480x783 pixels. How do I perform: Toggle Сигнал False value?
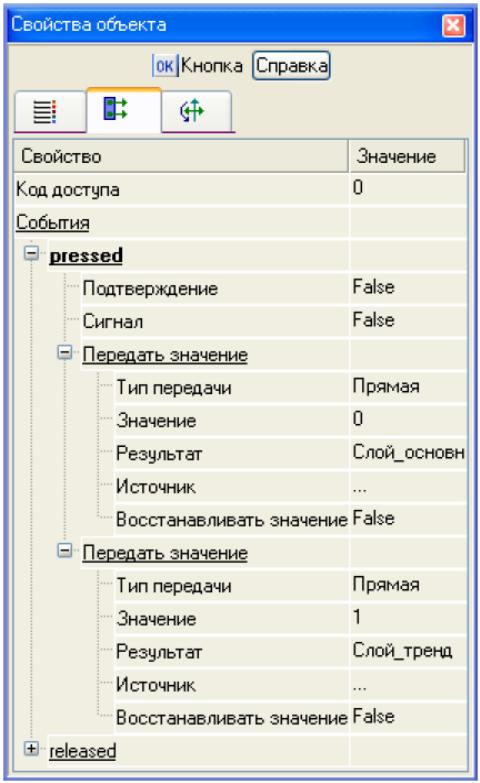pyautogui.click(x=408, y=321)
